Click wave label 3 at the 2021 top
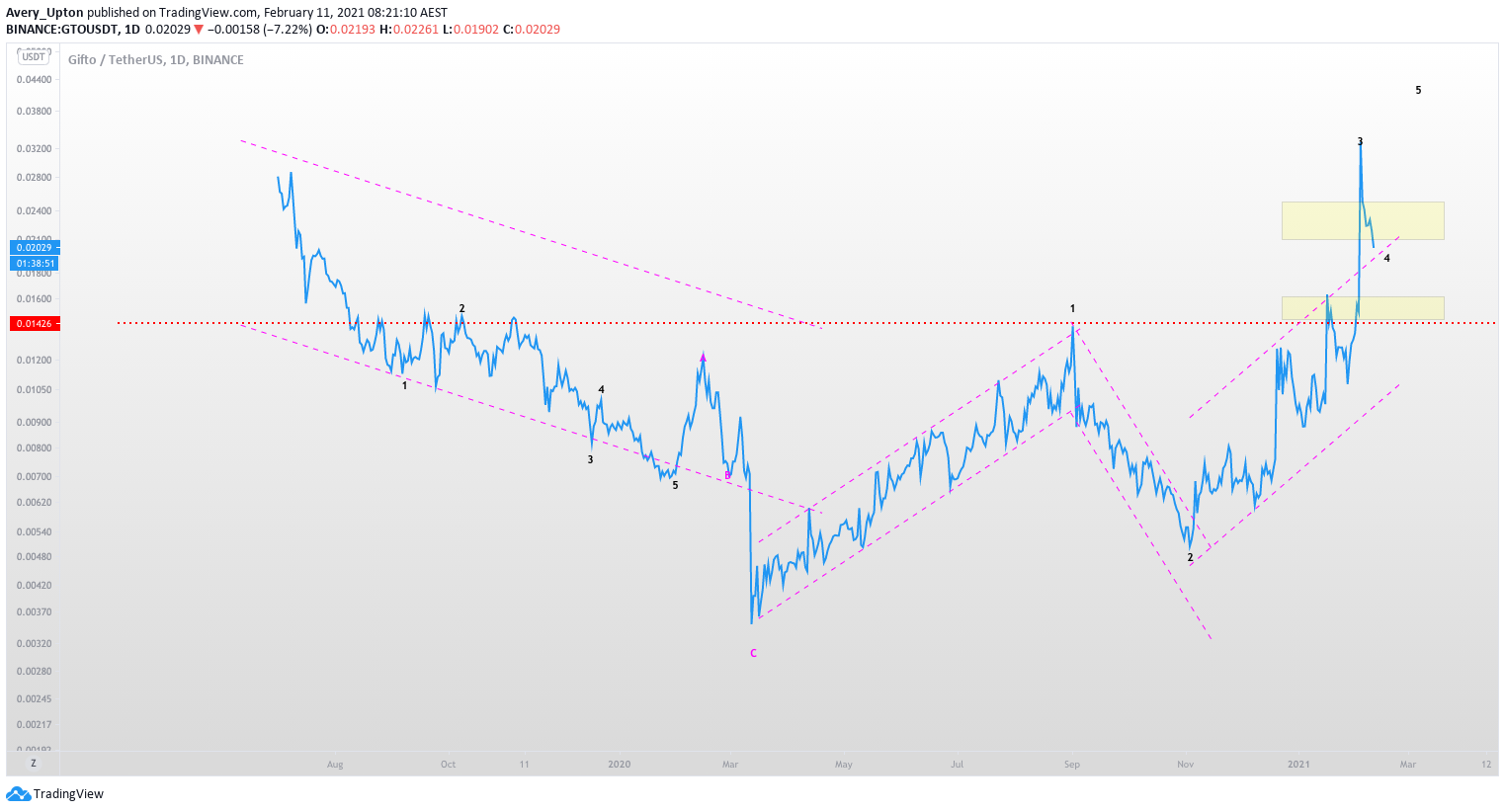The image size is (1505, 812). pos(1360,141)
